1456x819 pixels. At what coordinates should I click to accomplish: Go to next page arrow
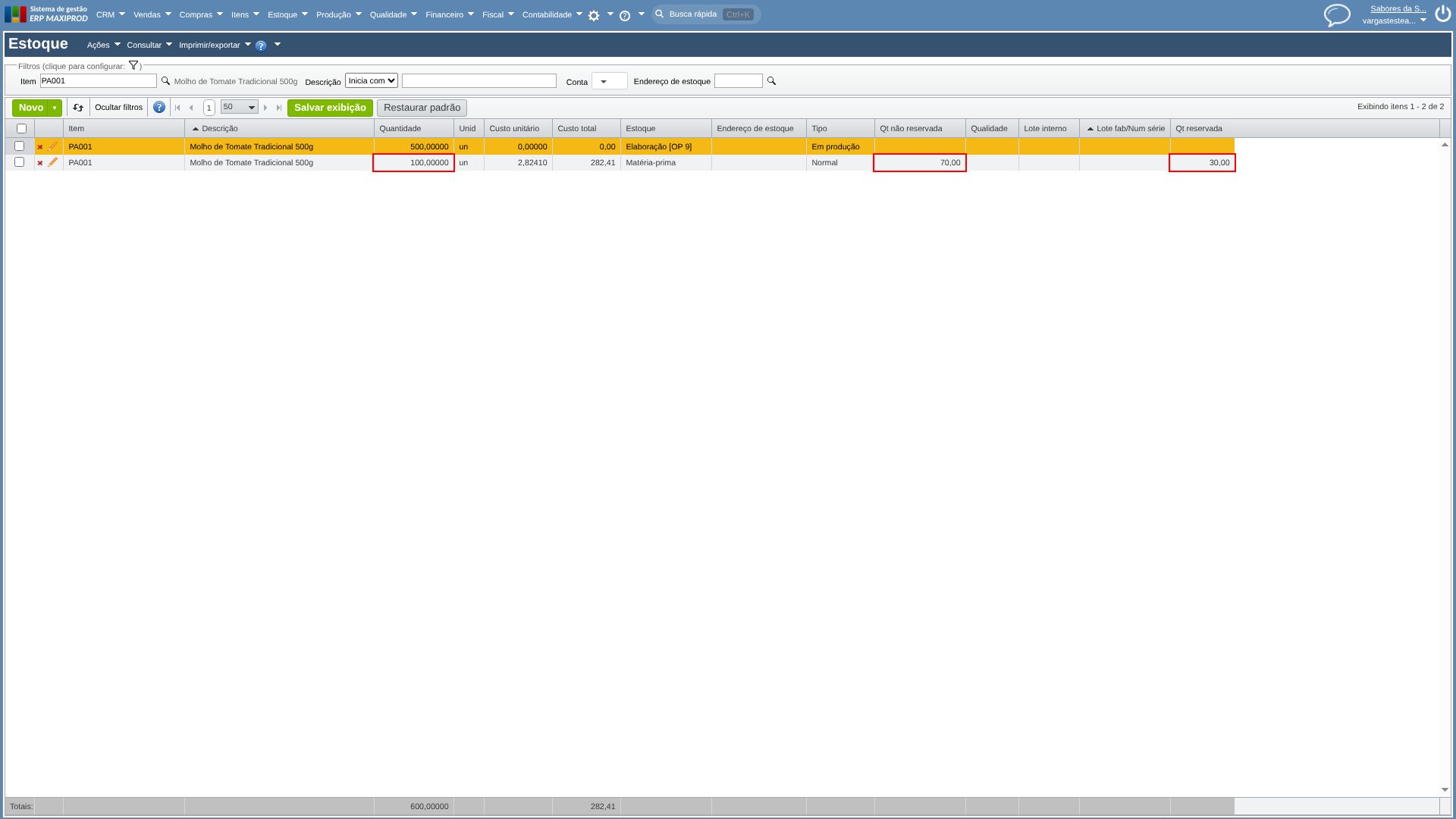(265, 108)
